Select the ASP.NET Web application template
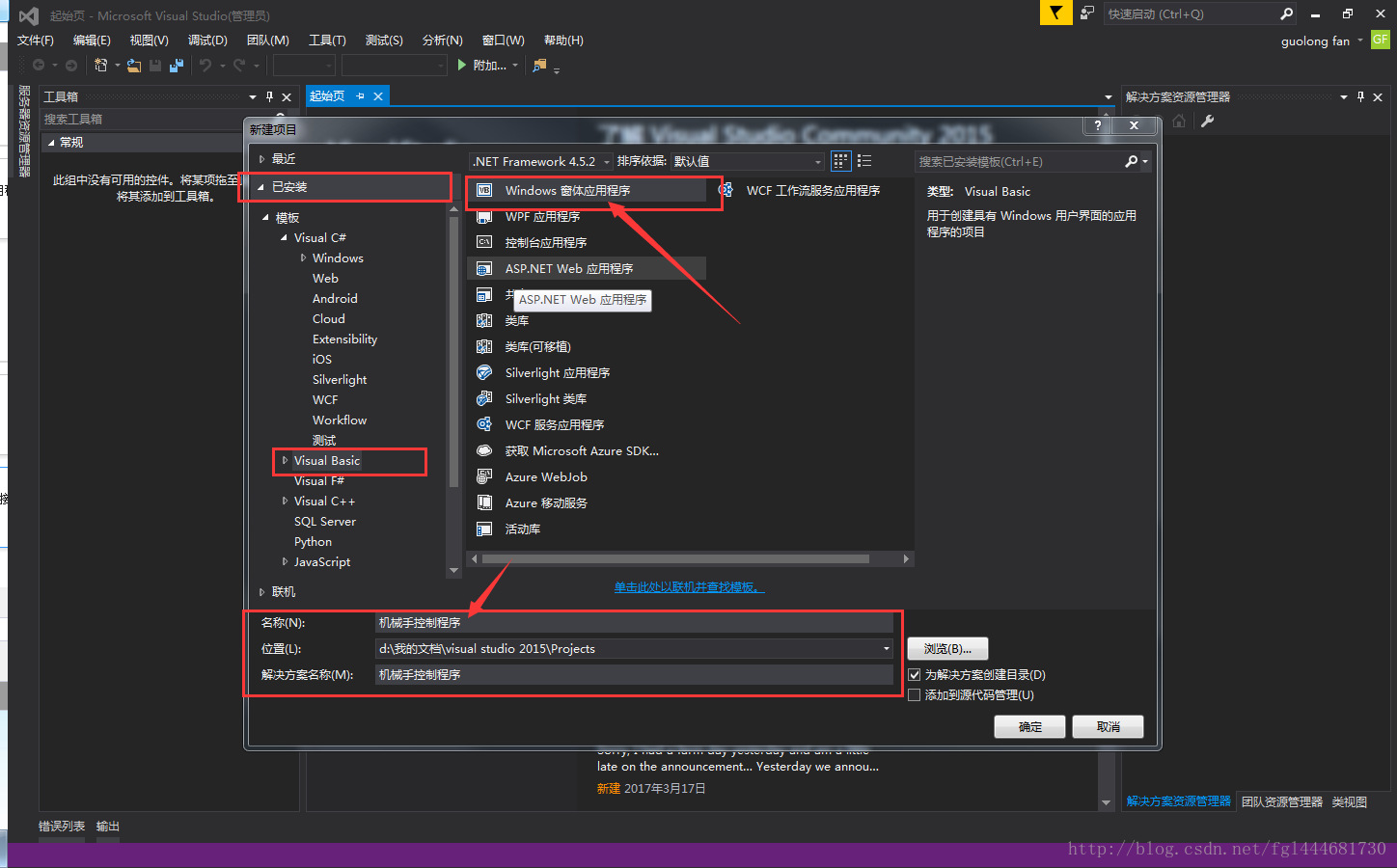 (588, 269)
